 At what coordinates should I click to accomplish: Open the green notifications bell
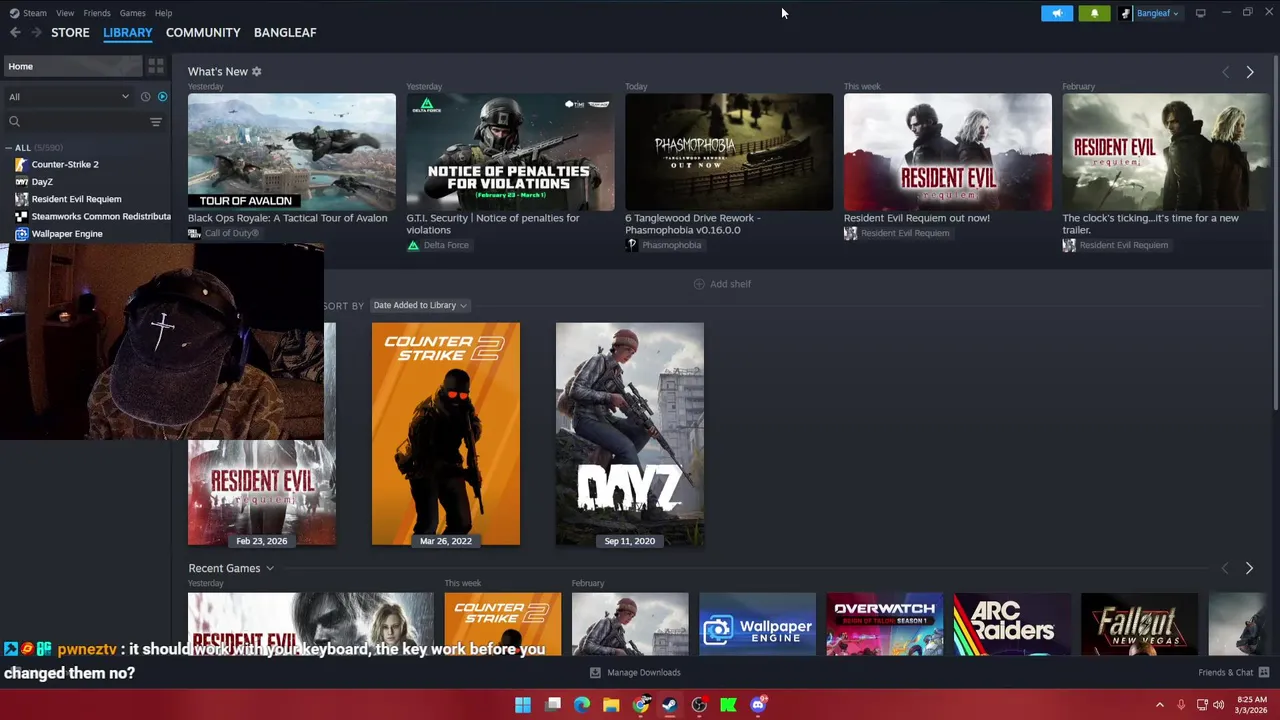1094,13
